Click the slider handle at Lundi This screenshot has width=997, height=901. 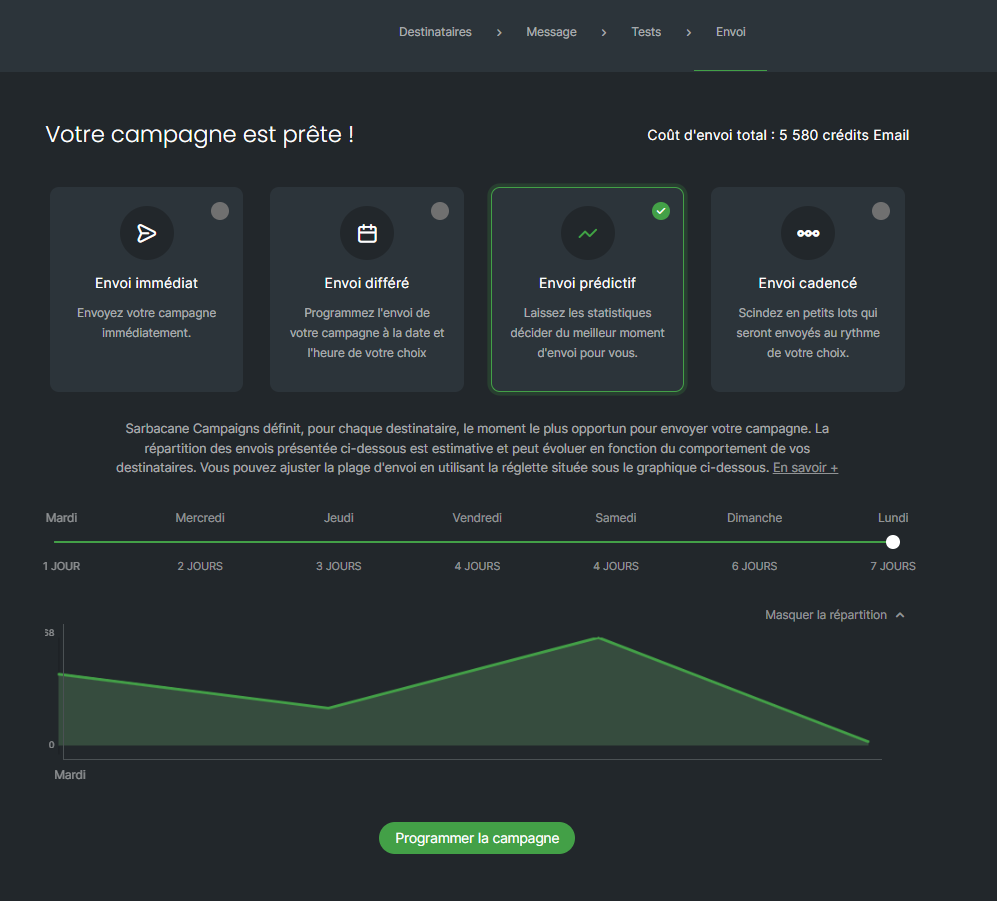[893, 542]
